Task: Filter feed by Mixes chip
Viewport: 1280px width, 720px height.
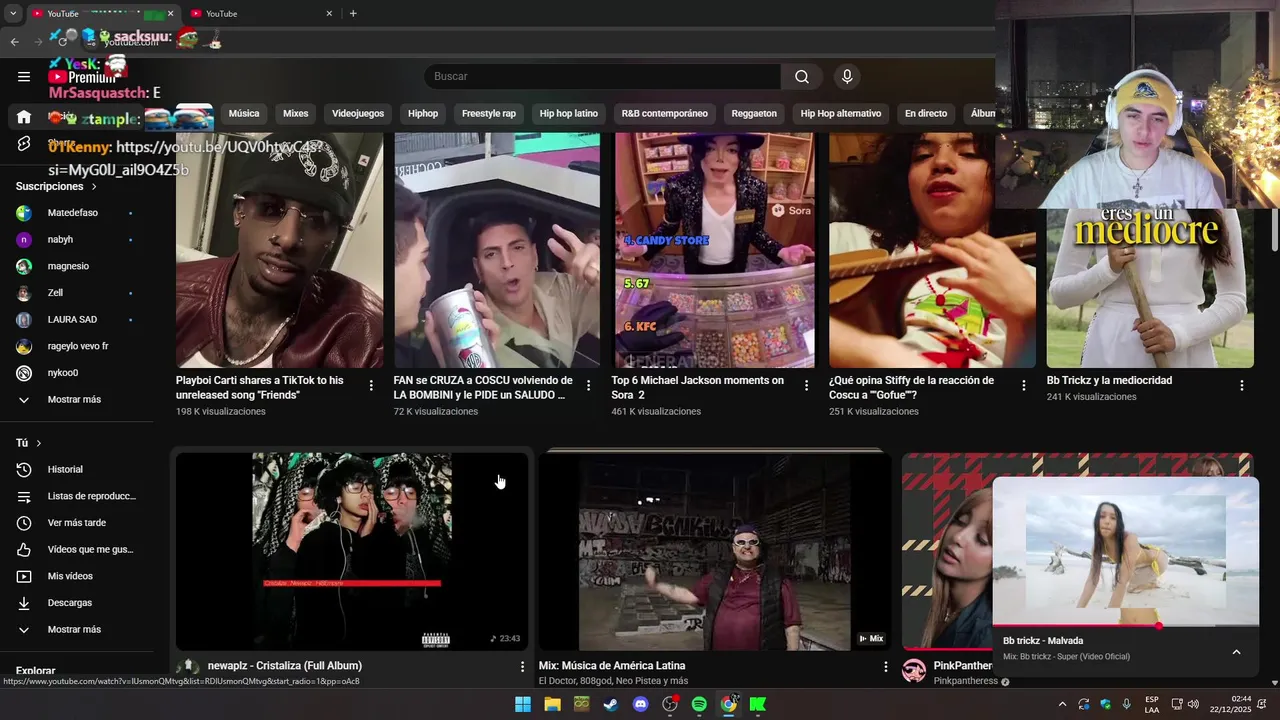Action: [x=296, y=114]
